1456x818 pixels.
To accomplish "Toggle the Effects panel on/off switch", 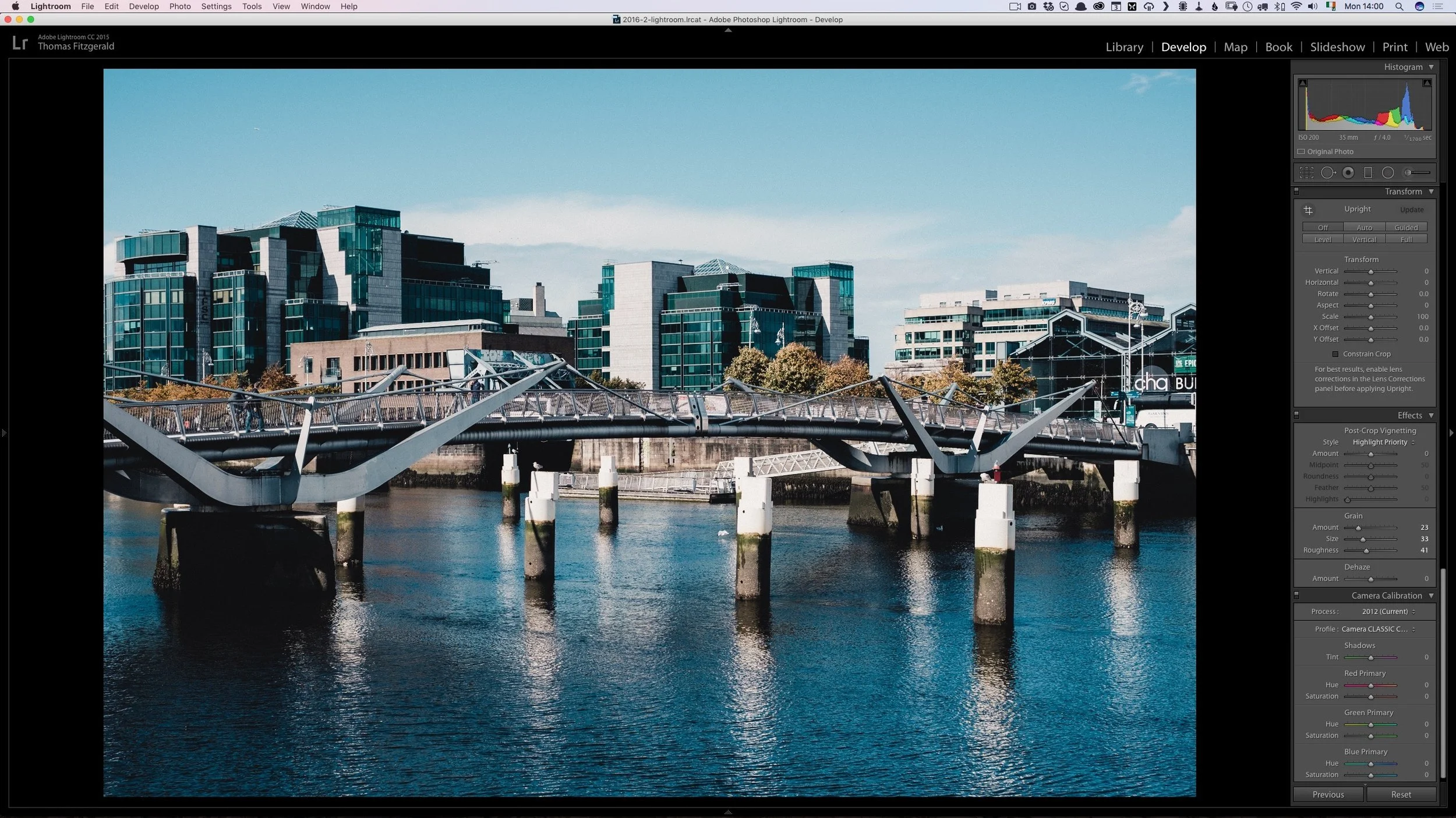I will tap(1296, 415).
